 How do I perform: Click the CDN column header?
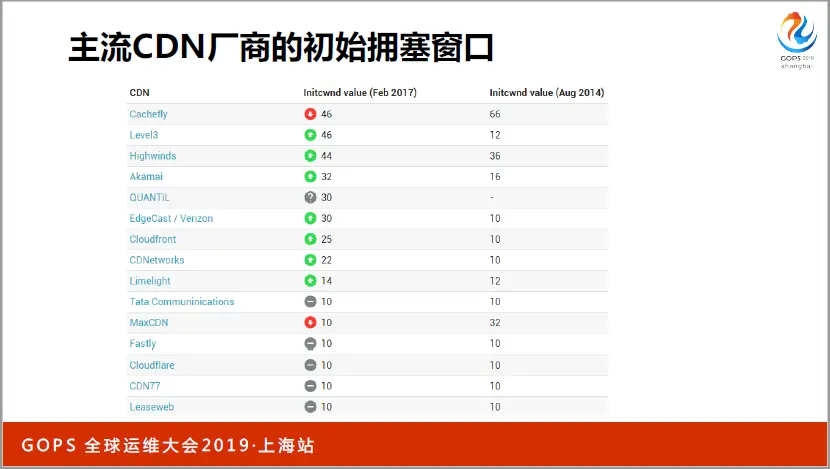[x=139, y=93]
